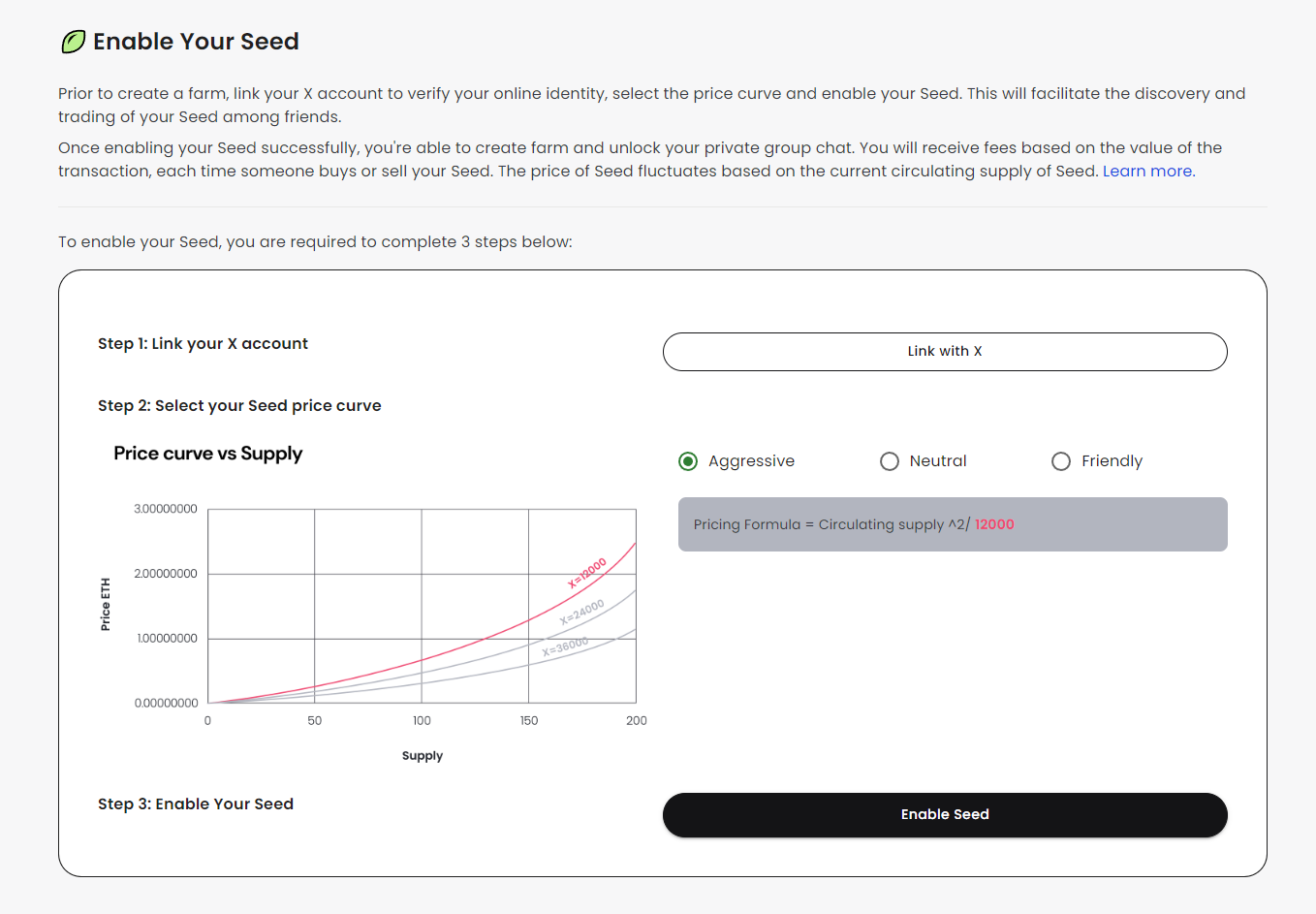This screenshot has width=1316, height=914.
Task: Click the Price curve vs Supply title
Action: point(208,454)
